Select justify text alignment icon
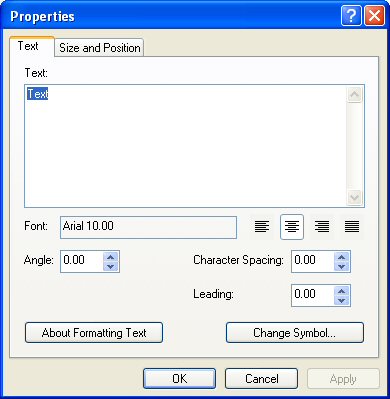The height and width of the screenshot is (399, 390). coord(352,227)
